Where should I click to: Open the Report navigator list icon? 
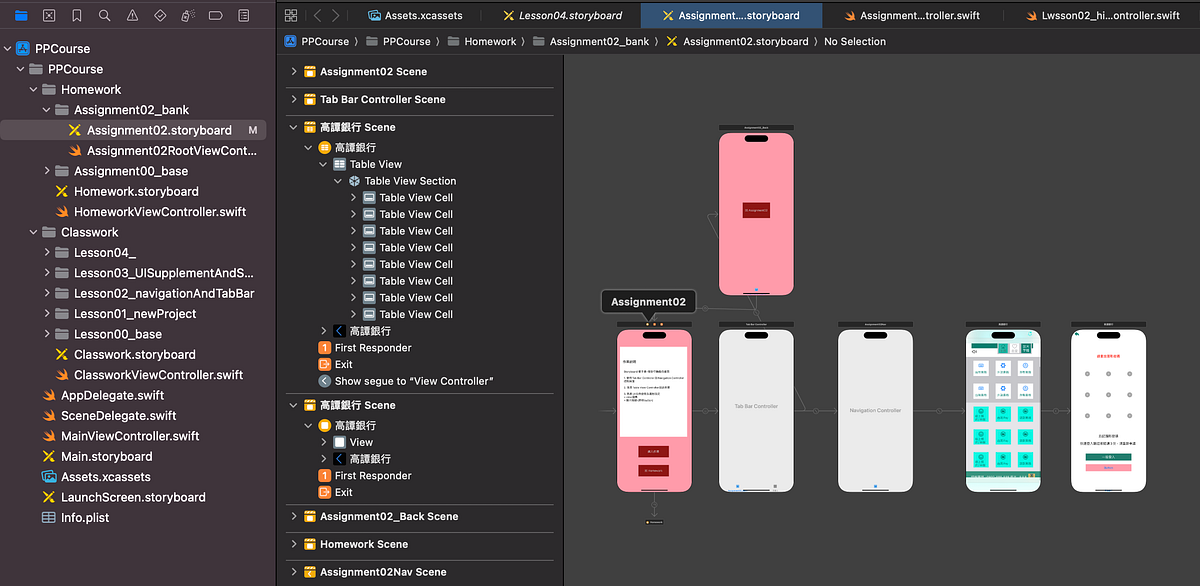[x=242, y=15]
